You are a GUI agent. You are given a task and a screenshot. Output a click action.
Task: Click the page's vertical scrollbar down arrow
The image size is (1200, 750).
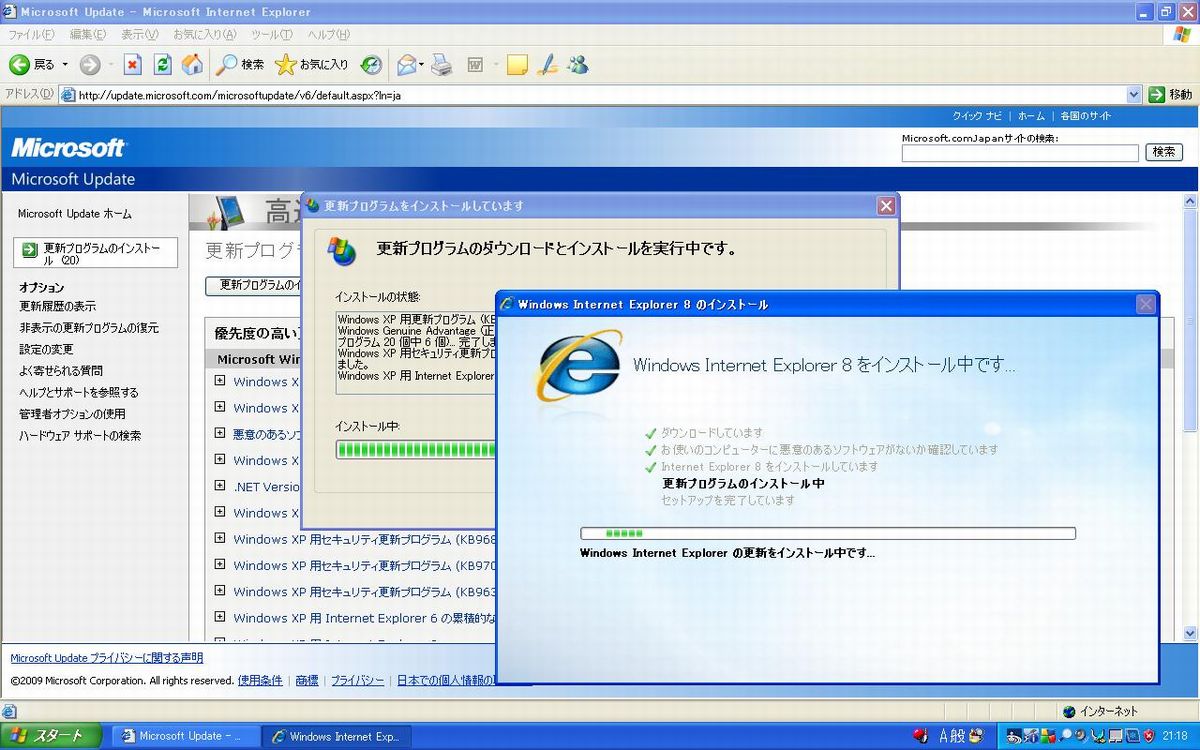pos(1190,633)
